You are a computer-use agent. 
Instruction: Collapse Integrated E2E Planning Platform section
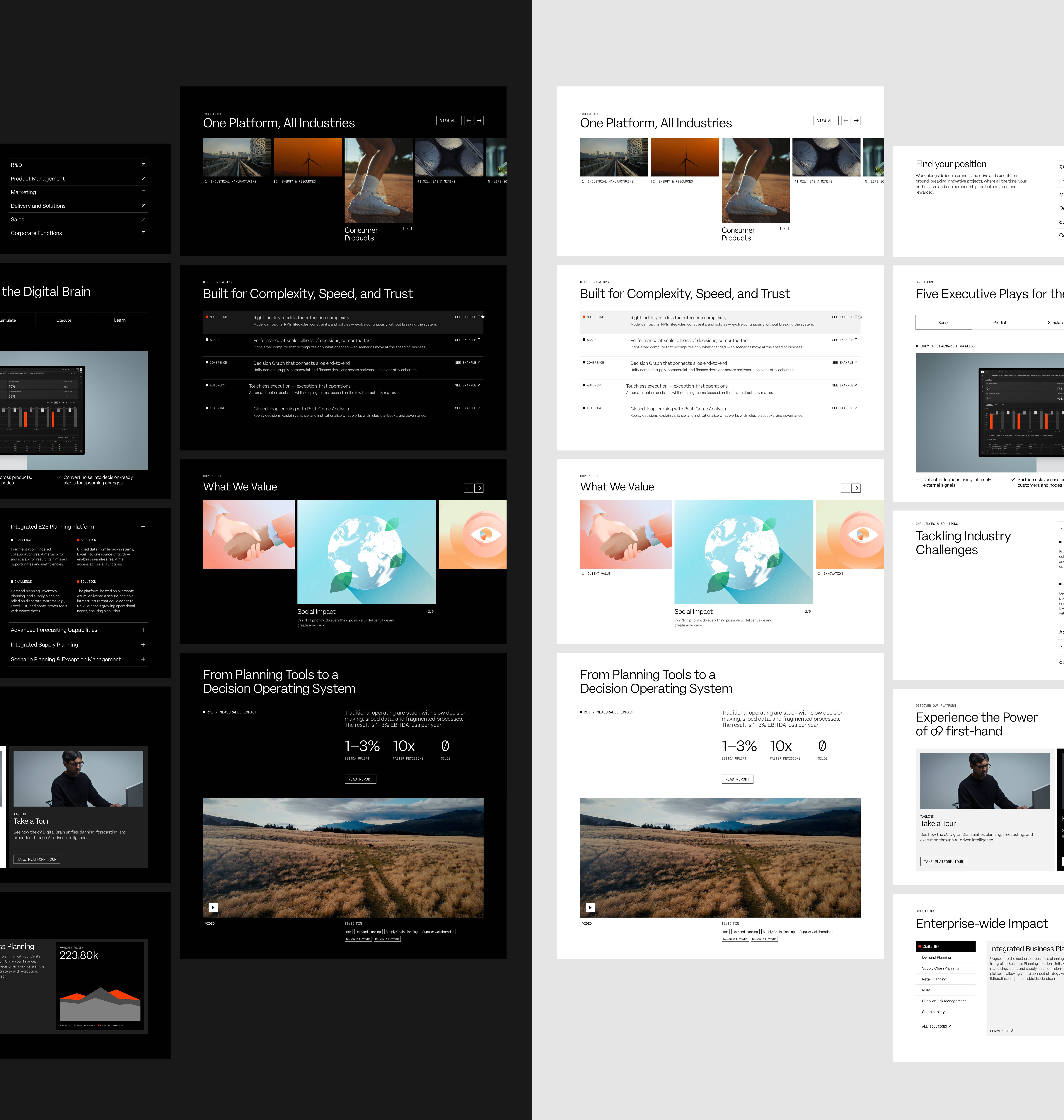(x=144, y=527)
